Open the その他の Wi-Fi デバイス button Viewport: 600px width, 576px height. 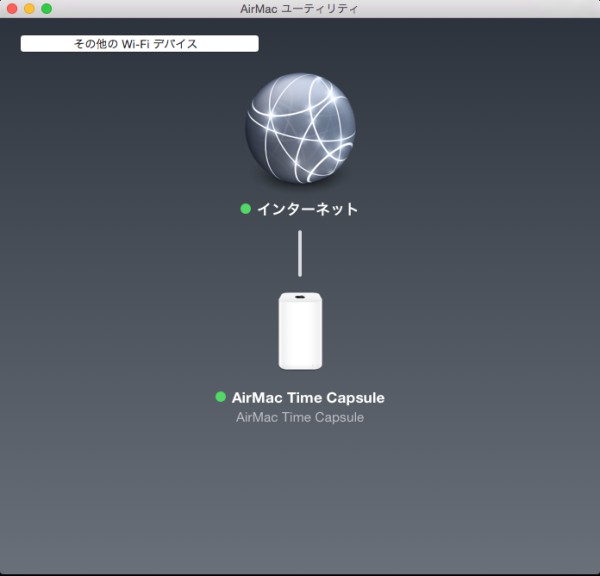(x=140, y=44)
